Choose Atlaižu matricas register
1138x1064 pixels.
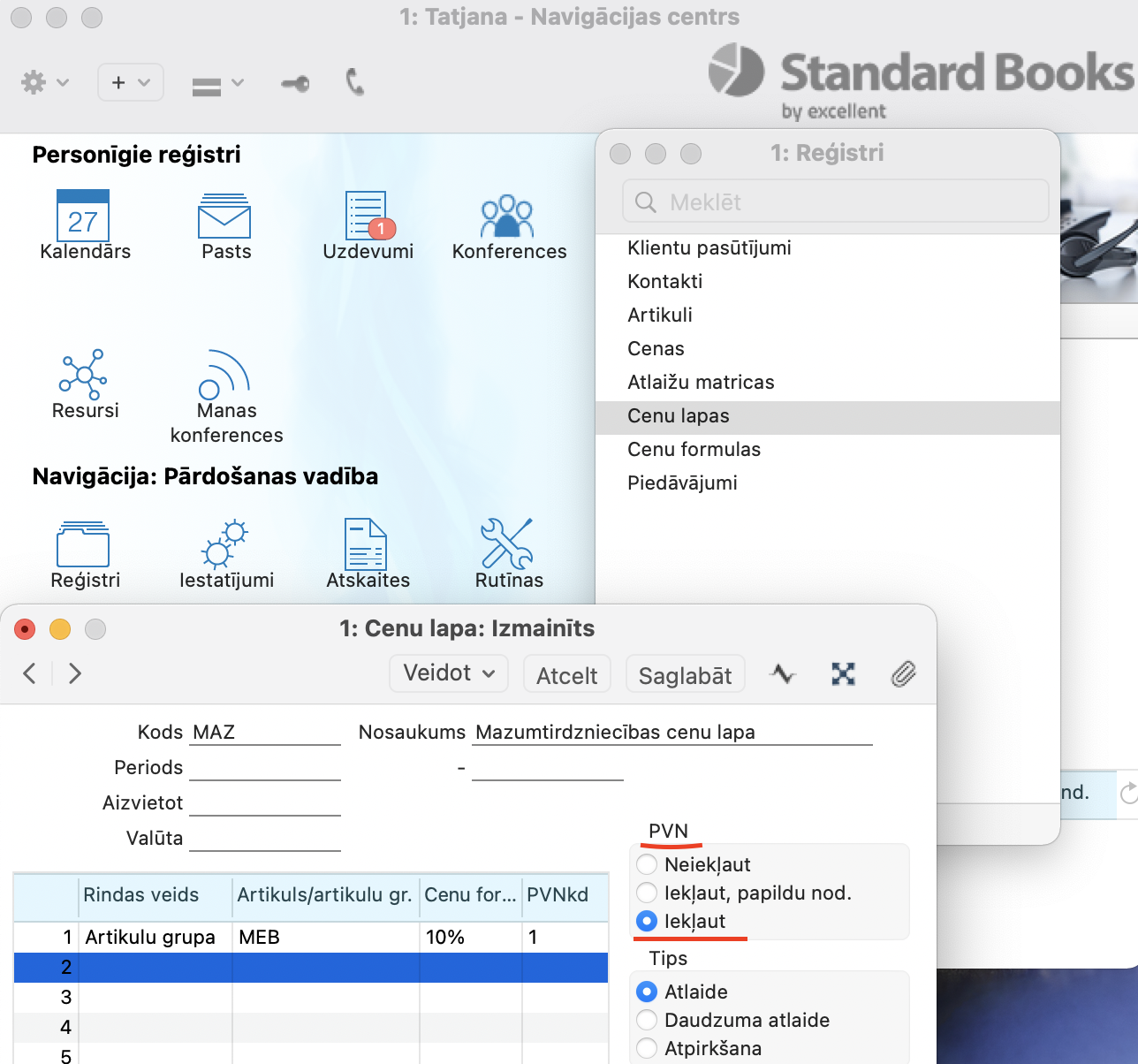pos(701,382)
